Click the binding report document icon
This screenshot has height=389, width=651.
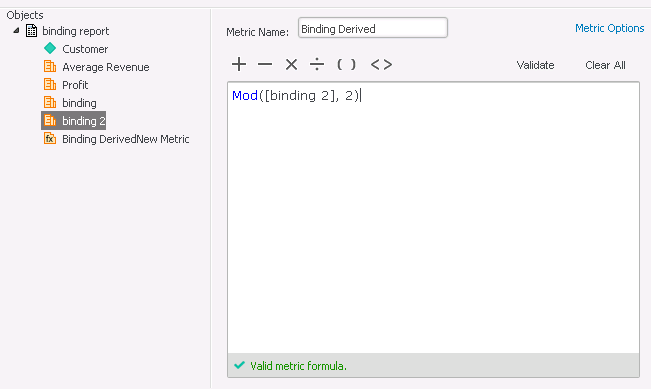click(x=32, y=31)
